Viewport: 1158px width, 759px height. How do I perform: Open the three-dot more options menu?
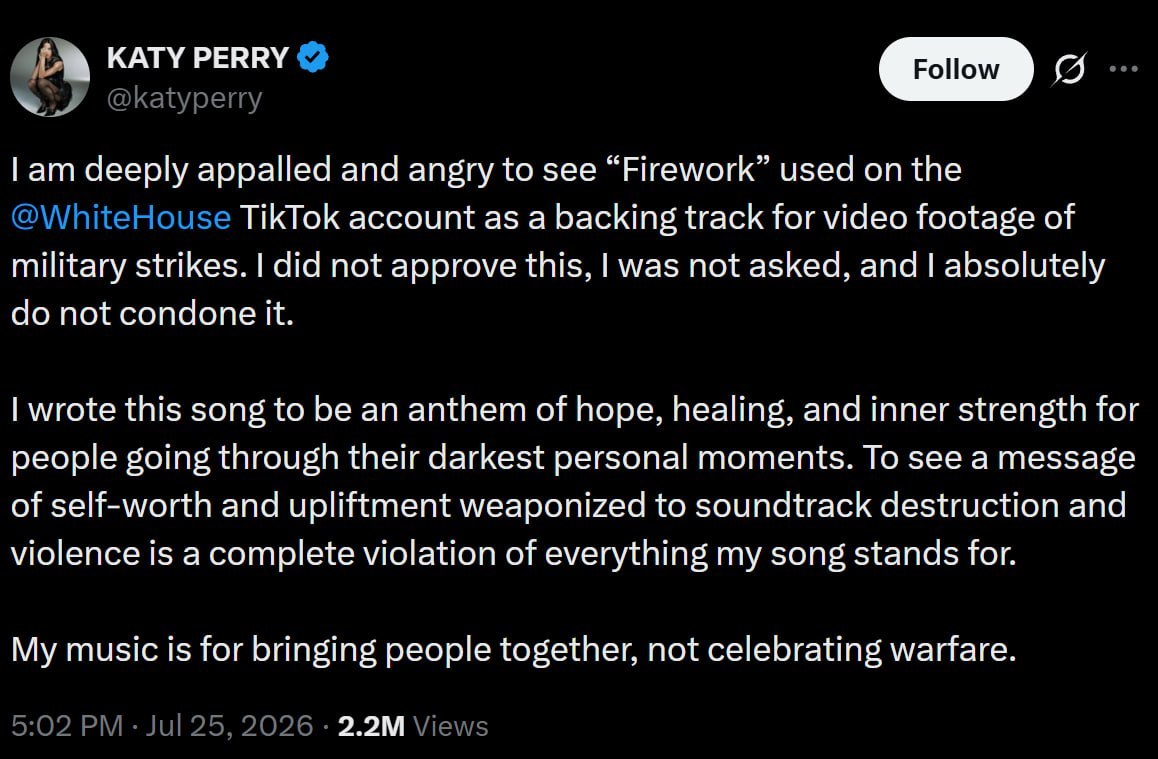(1123, 69)
